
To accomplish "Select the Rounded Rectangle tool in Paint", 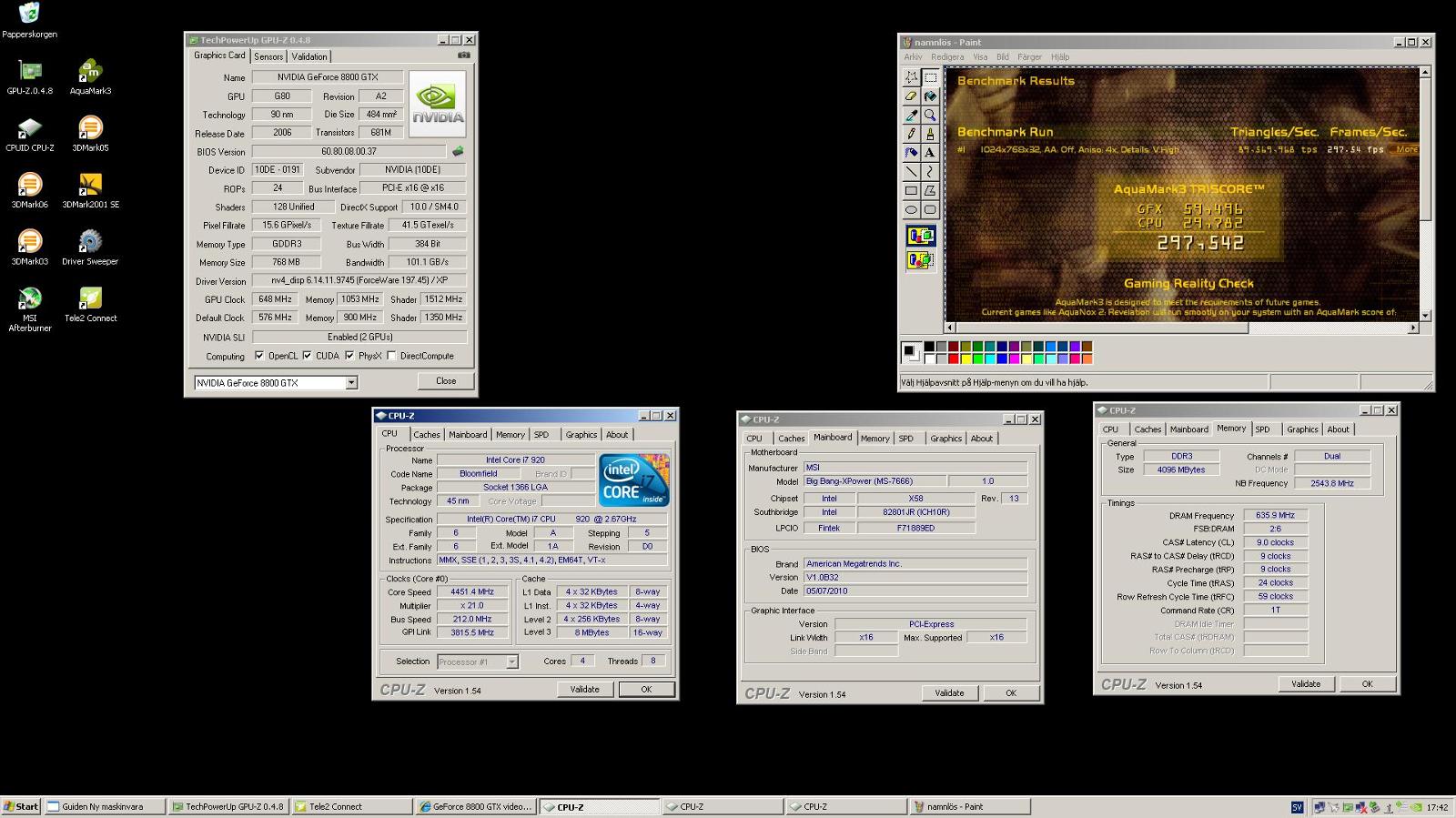I will tap(930, 209).
